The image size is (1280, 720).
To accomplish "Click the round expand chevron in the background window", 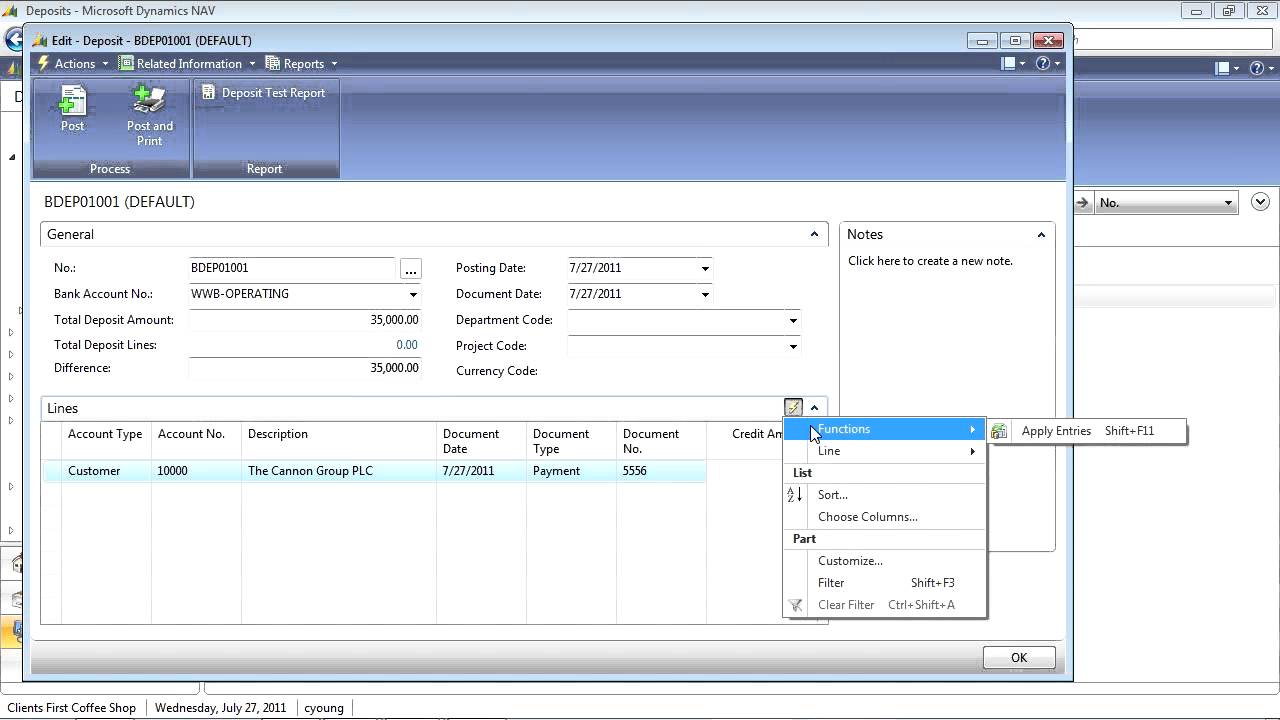I will (1260, 202).
